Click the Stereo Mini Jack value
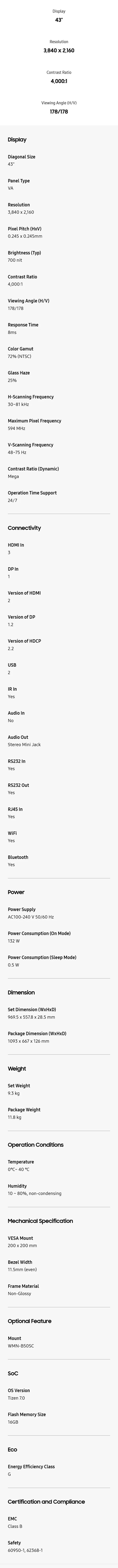 coord(24,744)
